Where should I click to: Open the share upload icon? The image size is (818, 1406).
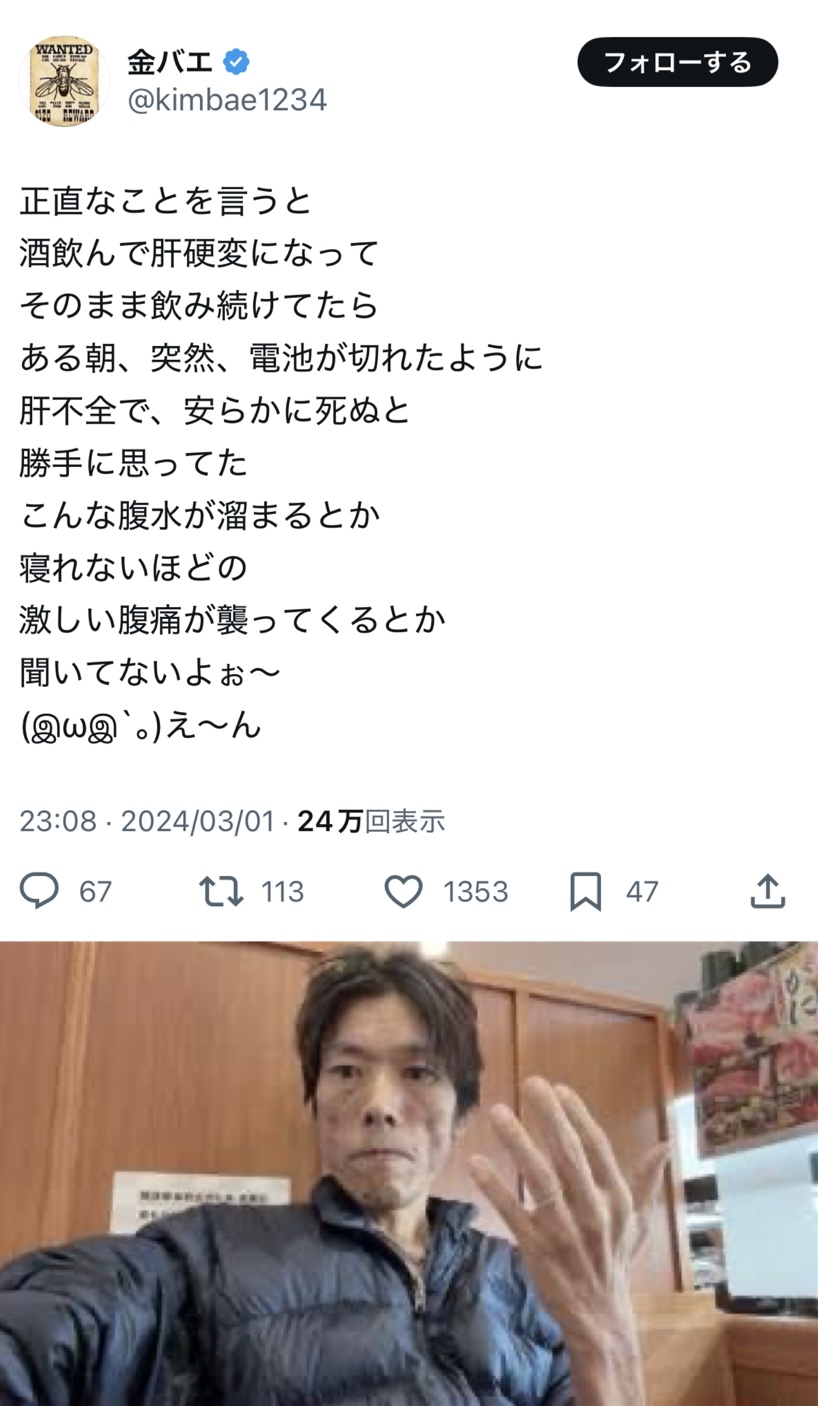768,891
